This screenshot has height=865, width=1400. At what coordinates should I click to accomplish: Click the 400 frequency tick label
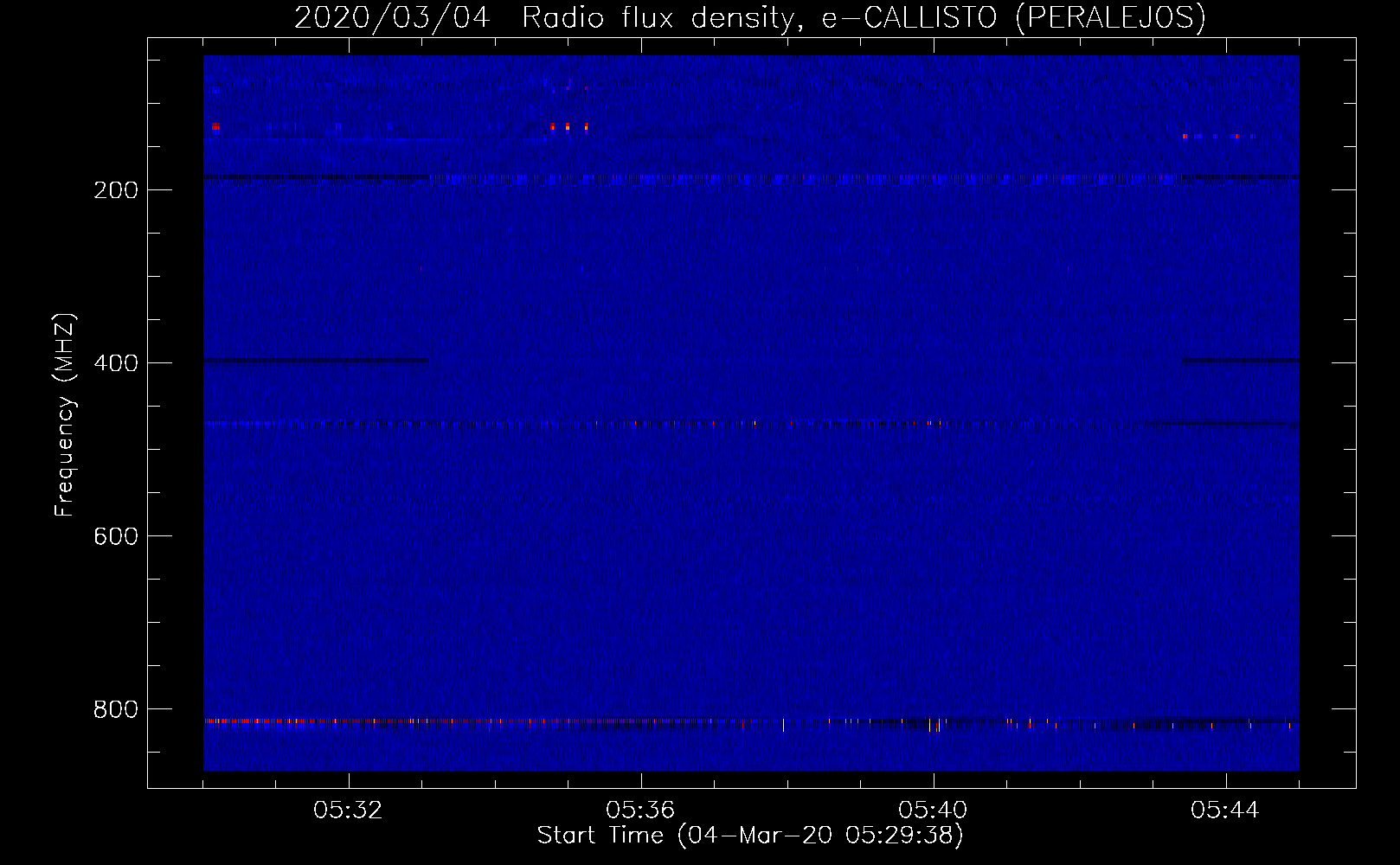pyautogui.click(x=115, y=363)
